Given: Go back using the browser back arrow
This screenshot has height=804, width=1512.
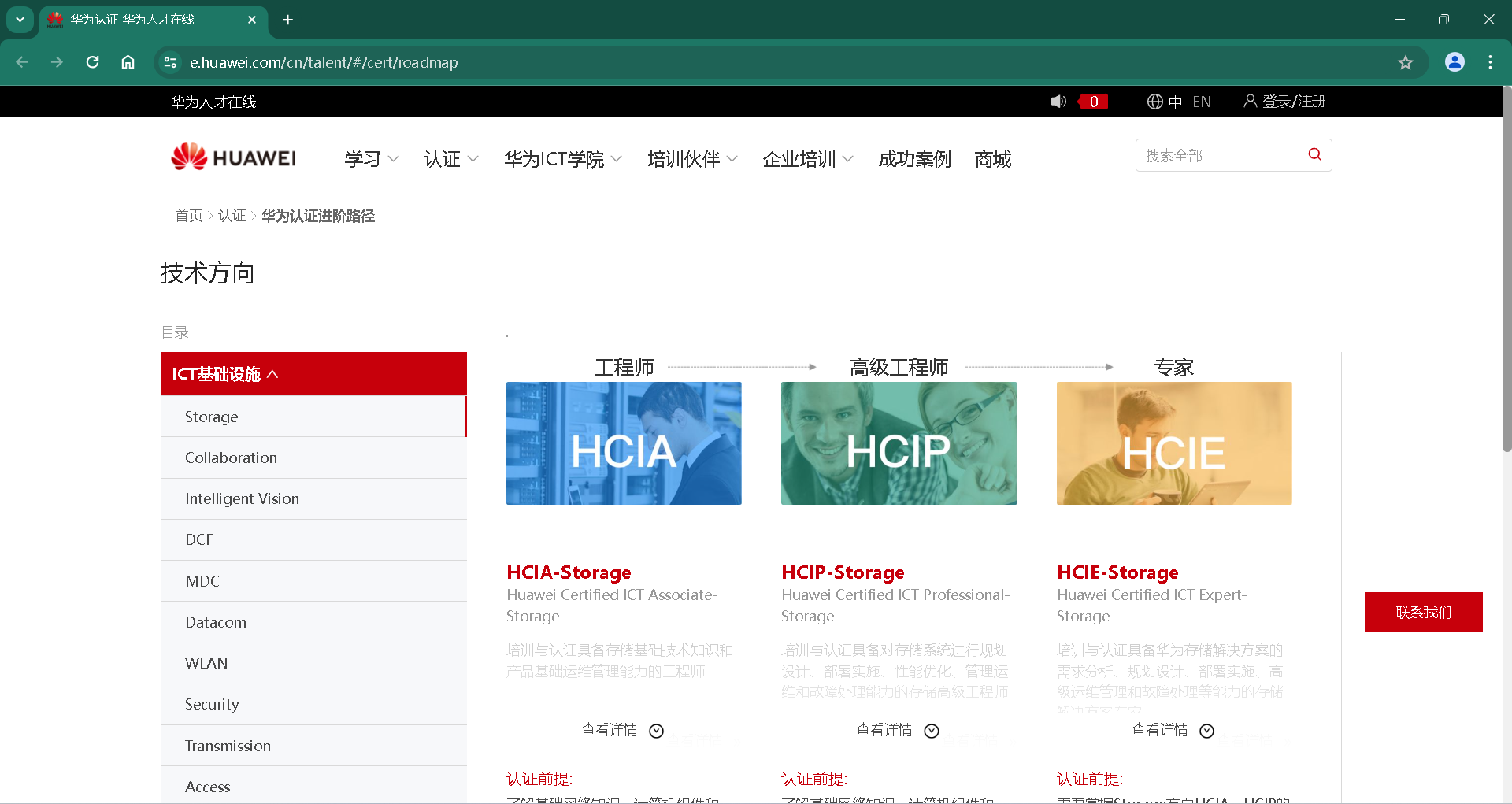Looking at the screenshot, I should point(22,62).
